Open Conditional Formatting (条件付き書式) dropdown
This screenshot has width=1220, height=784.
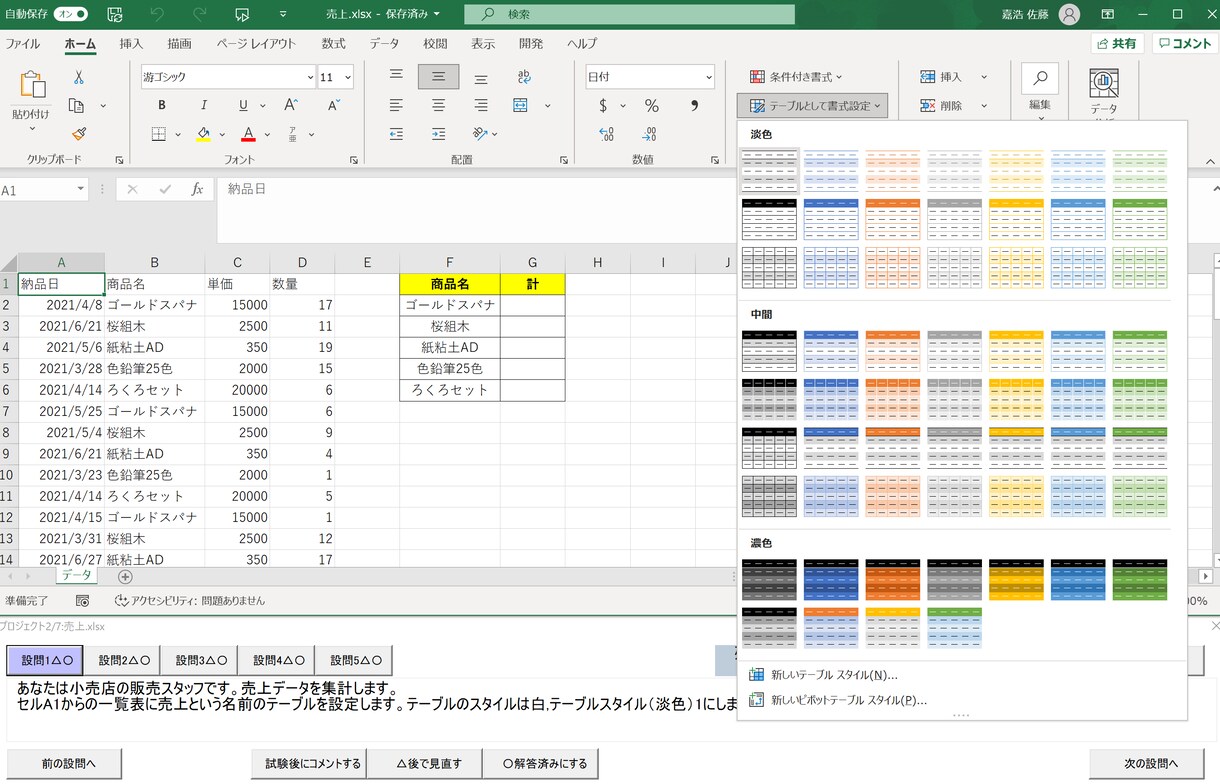point(796,77)
